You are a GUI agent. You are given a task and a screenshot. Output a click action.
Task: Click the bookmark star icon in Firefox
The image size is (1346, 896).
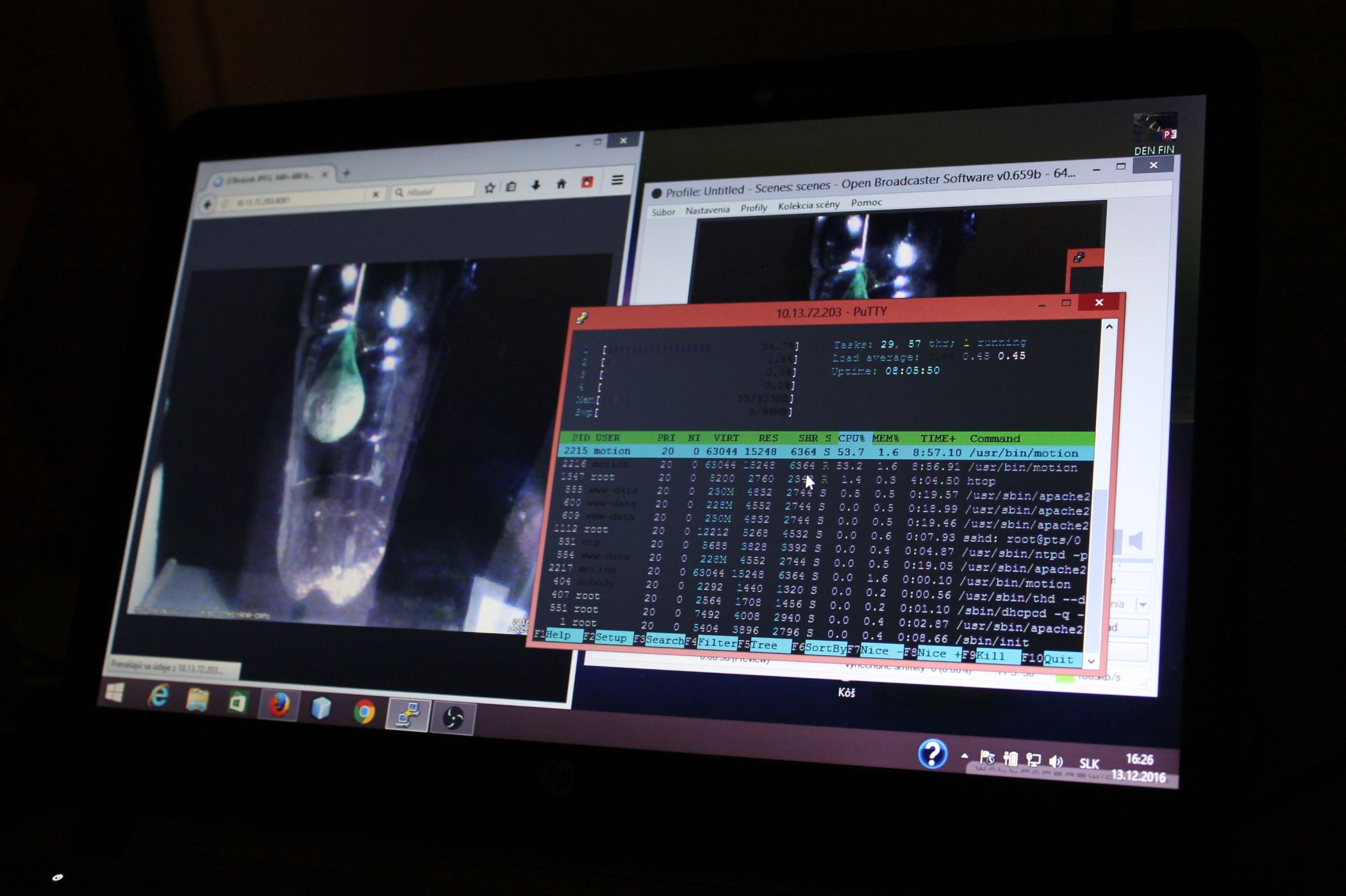click(490, 188)
